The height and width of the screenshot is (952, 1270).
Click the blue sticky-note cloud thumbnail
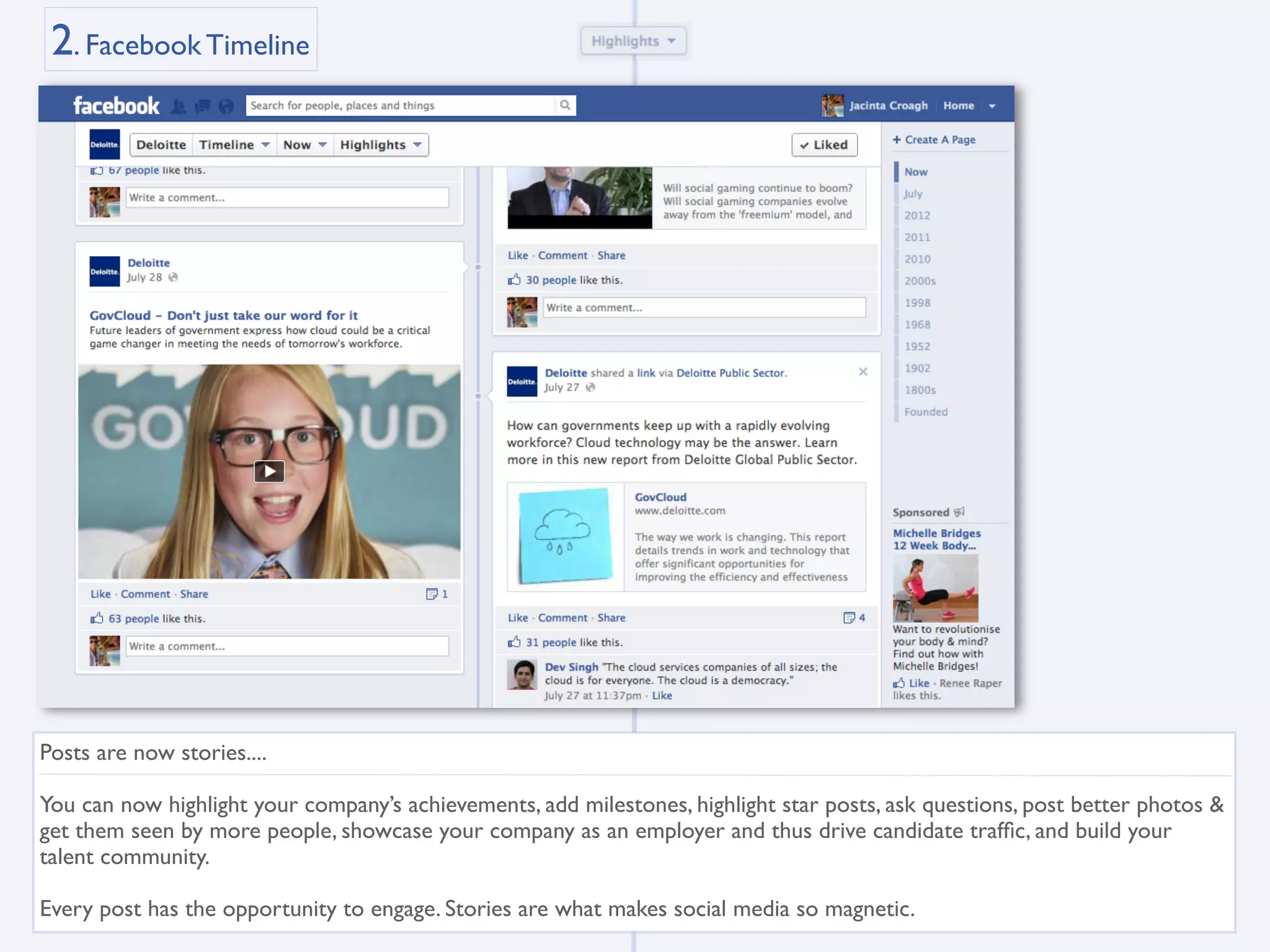point(565,537)
